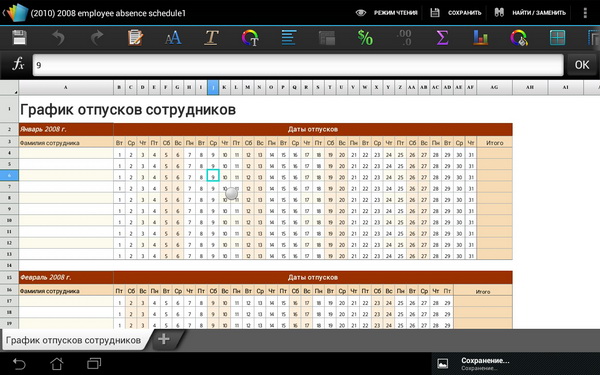Open the font size AA tool
Screen dimensions: 600x375
173,38
